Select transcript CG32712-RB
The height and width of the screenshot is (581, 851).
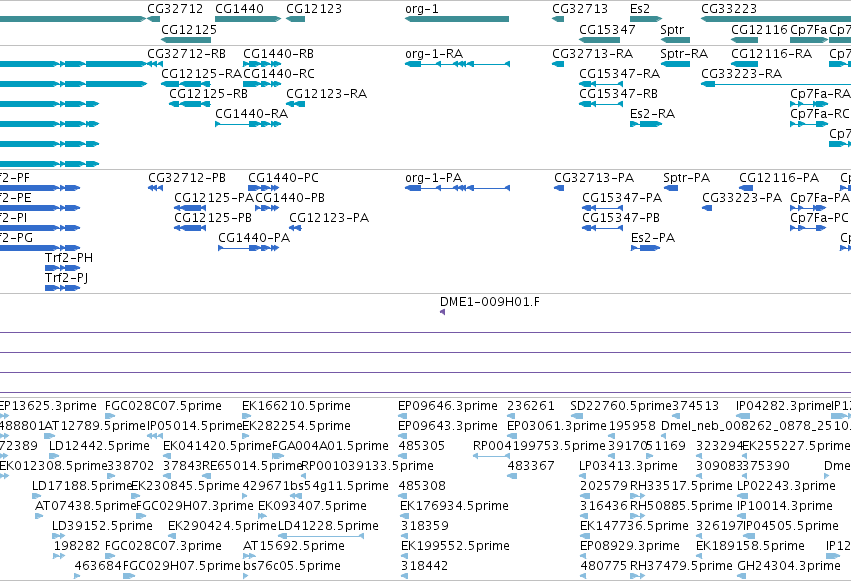pyautogui.click(x=186, y=54)
